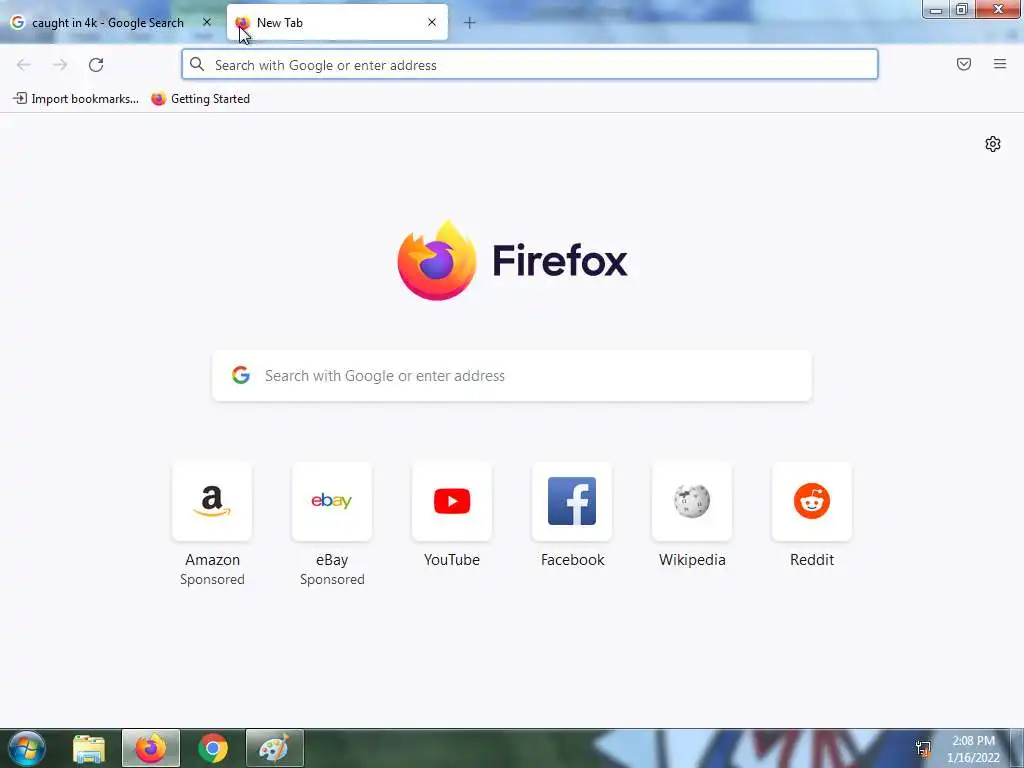Restore down the Firefox window
Screen dimensions: 1024x768
962,9
